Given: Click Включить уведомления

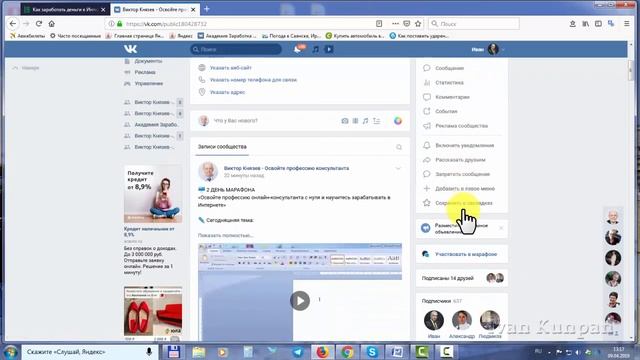Looking at the screenshot, I should click(x=464, y=145).
